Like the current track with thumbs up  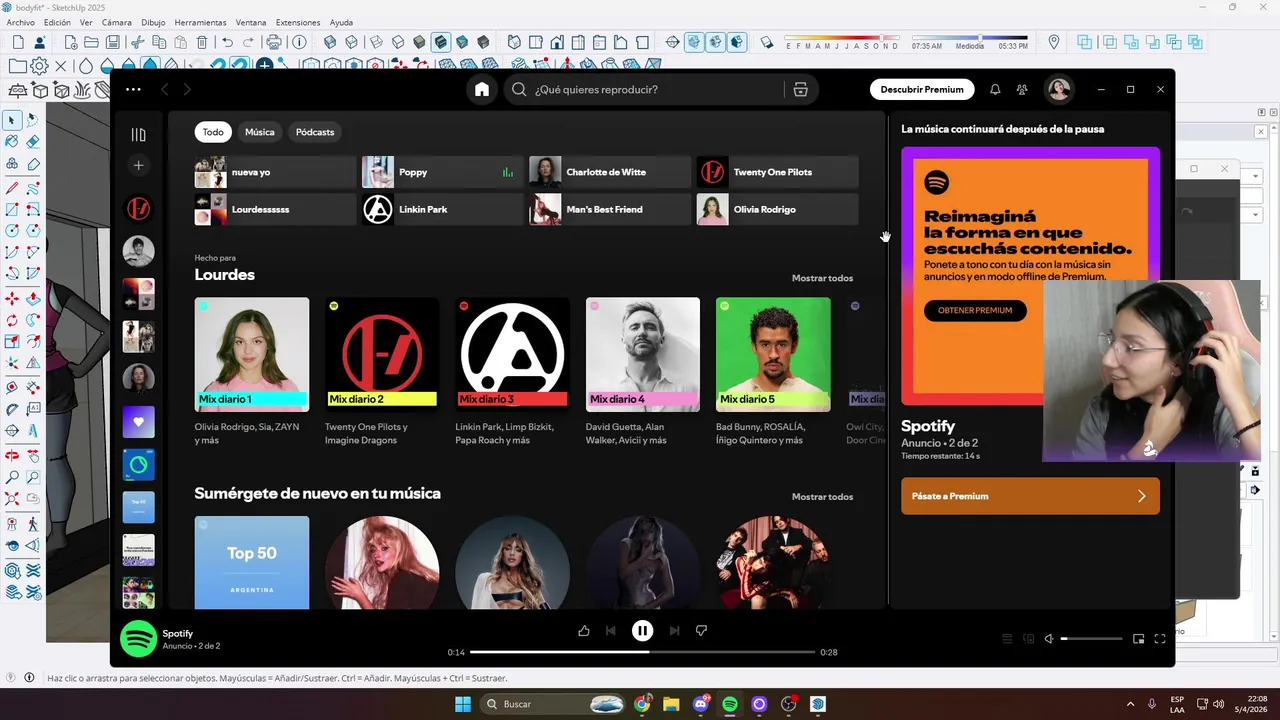click(584, 631)
